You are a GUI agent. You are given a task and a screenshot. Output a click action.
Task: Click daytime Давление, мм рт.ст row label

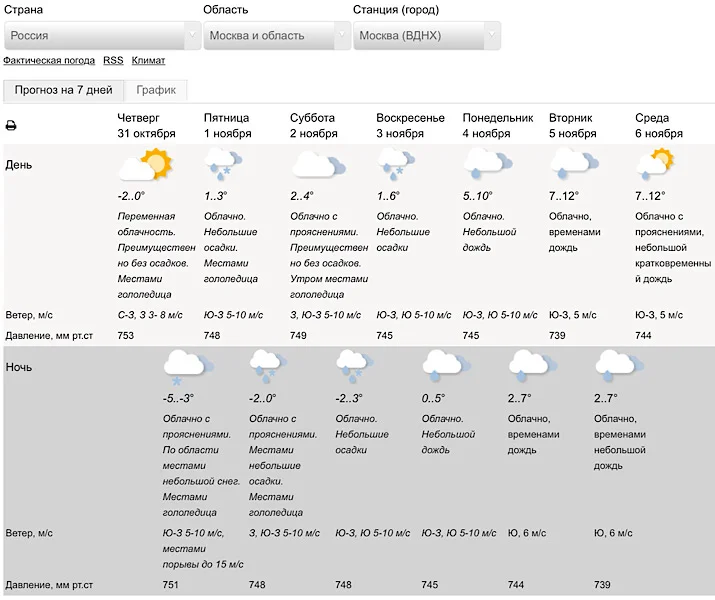pyautogui.click(x=49, y=336)
